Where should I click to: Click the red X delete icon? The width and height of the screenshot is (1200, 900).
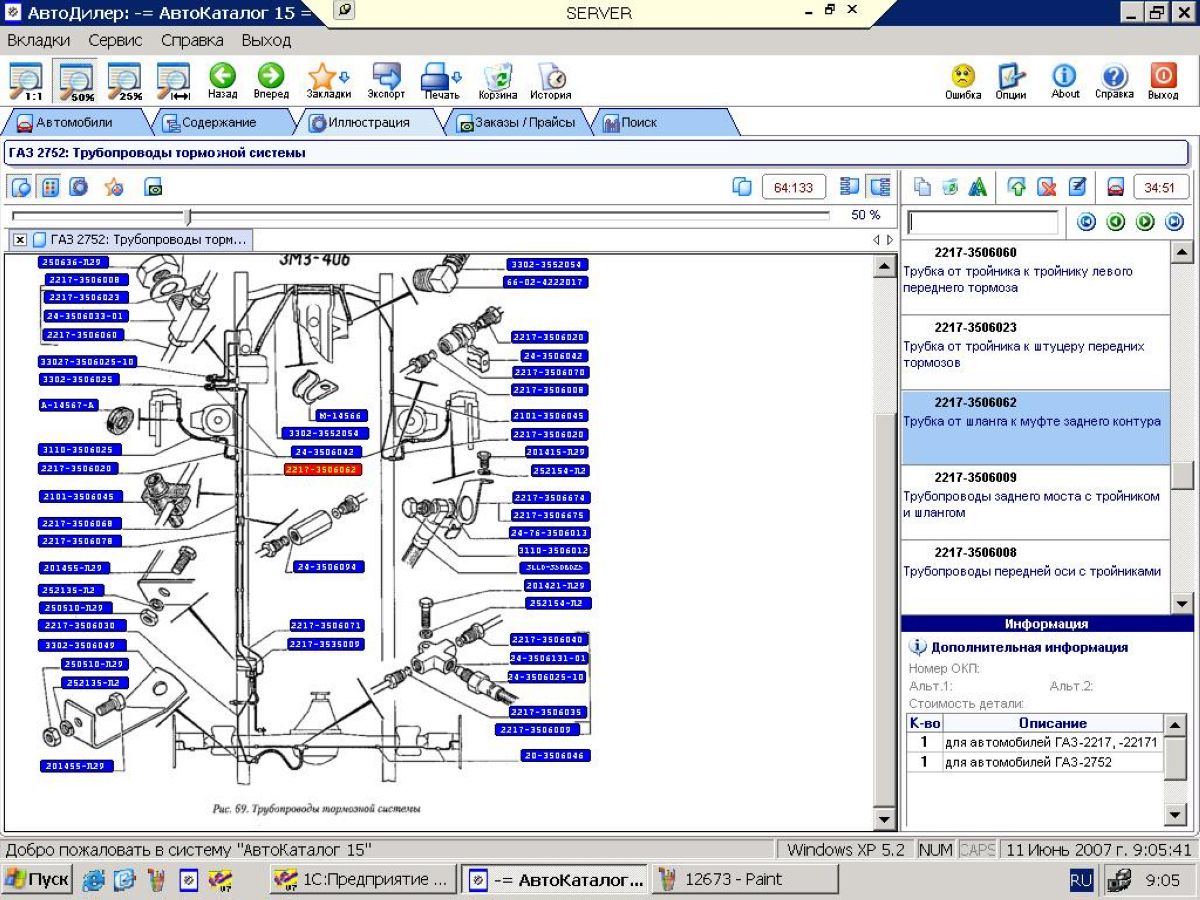(x=1047, y=187)
